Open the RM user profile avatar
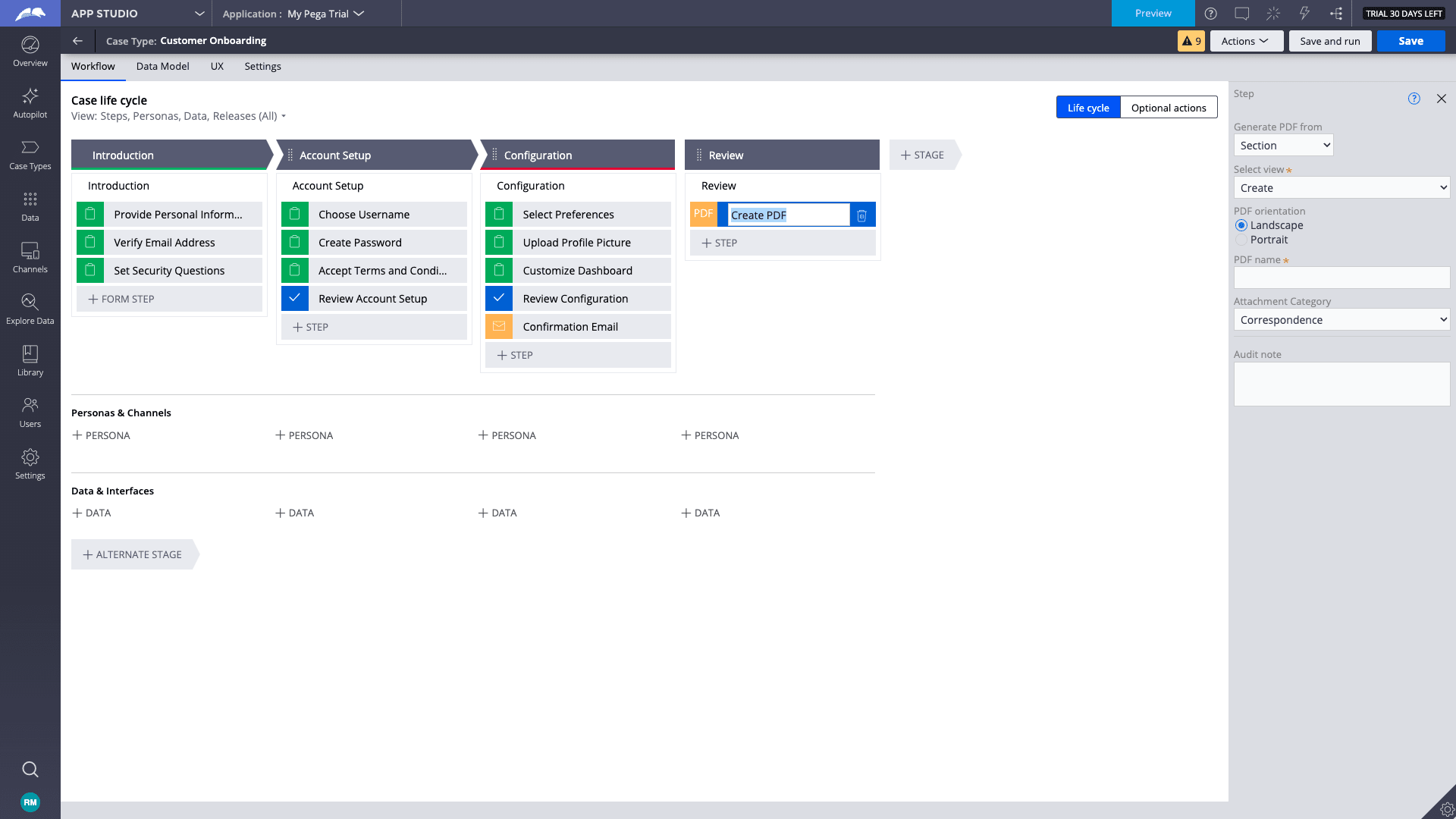1456x819 pixels. click(x=30, y=802)
